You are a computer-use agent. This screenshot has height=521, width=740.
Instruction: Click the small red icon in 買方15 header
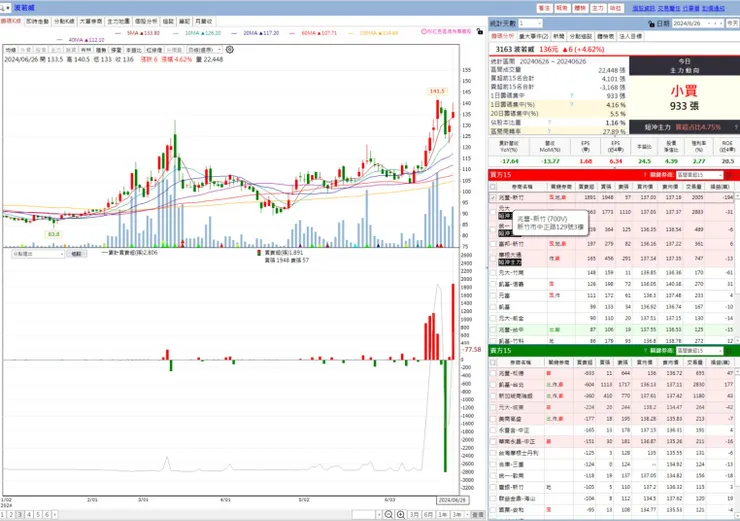pyautogui.click(x=729, y=175)
